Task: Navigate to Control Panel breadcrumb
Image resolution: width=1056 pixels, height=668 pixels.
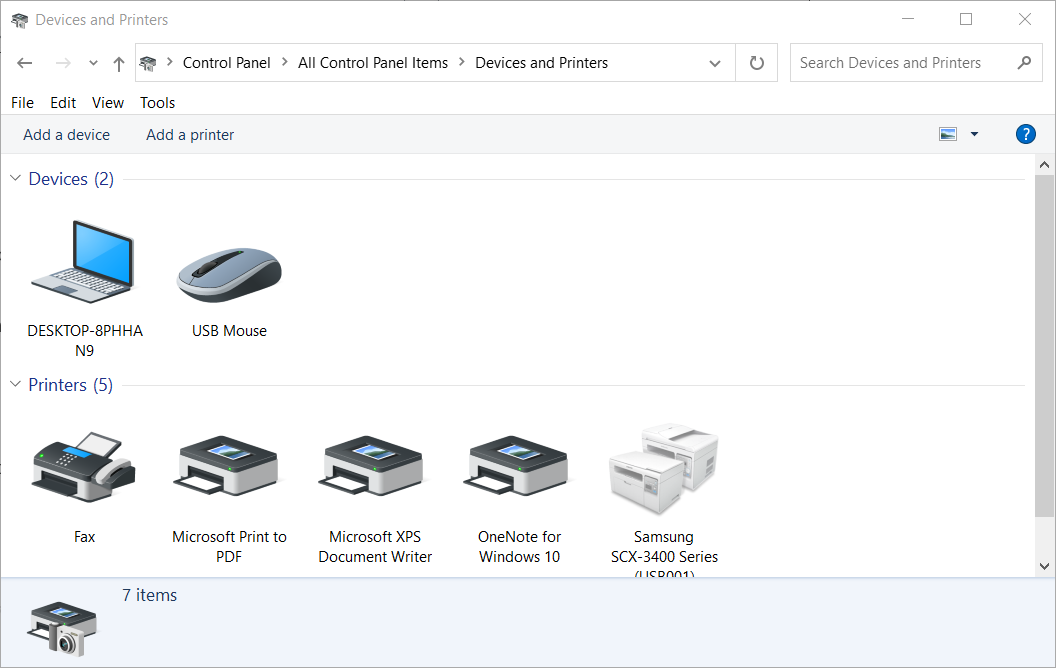Action: tap(226, 63)
